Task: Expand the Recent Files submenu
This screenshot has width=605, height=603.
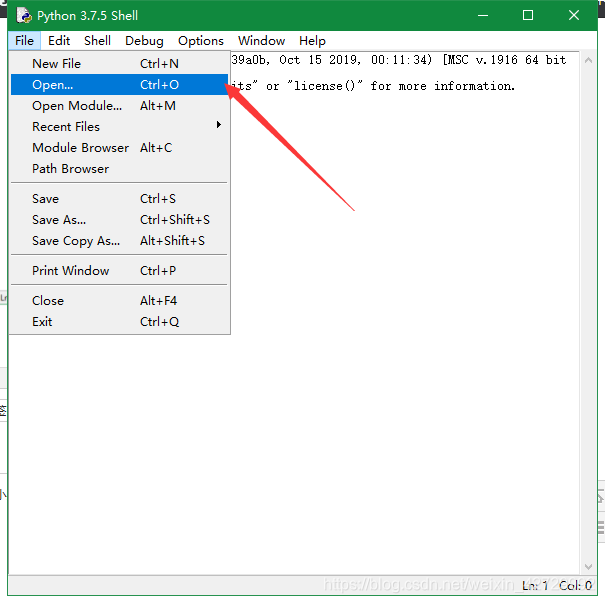Action: (119, 127)
